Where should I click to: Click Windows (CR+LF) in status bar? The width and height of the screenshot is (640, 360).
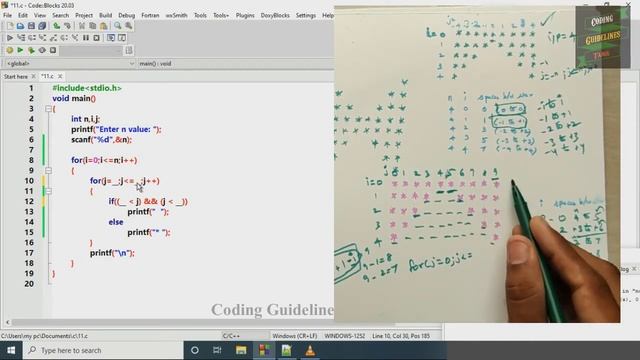tap(295, 336)
